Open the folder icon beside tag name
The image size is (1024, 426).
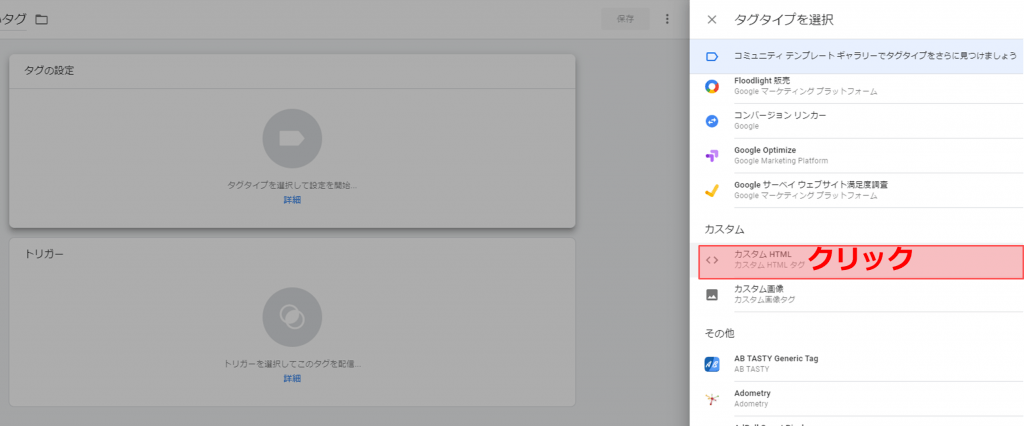point(42,20)
